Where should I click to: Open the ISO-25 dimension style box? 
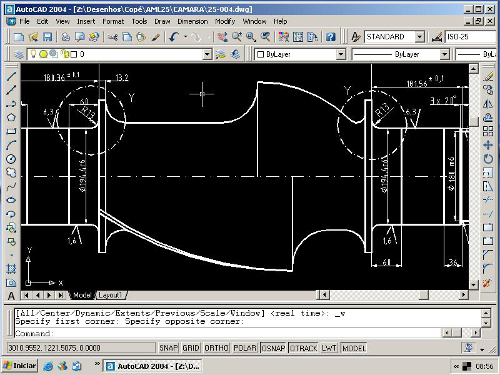(x=471, y=37)
